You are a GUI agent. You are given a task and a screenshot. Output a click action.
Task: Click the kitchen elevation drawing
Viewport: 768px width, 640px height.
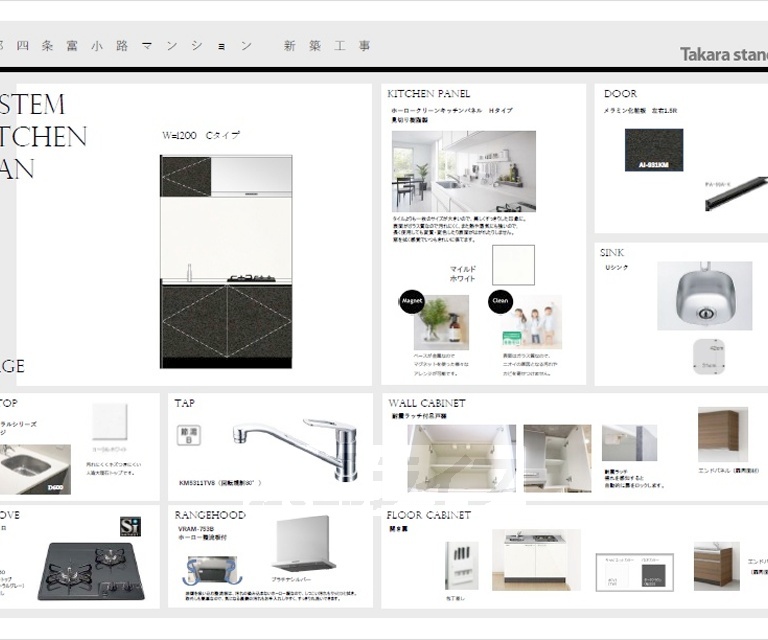pos(226,261)
